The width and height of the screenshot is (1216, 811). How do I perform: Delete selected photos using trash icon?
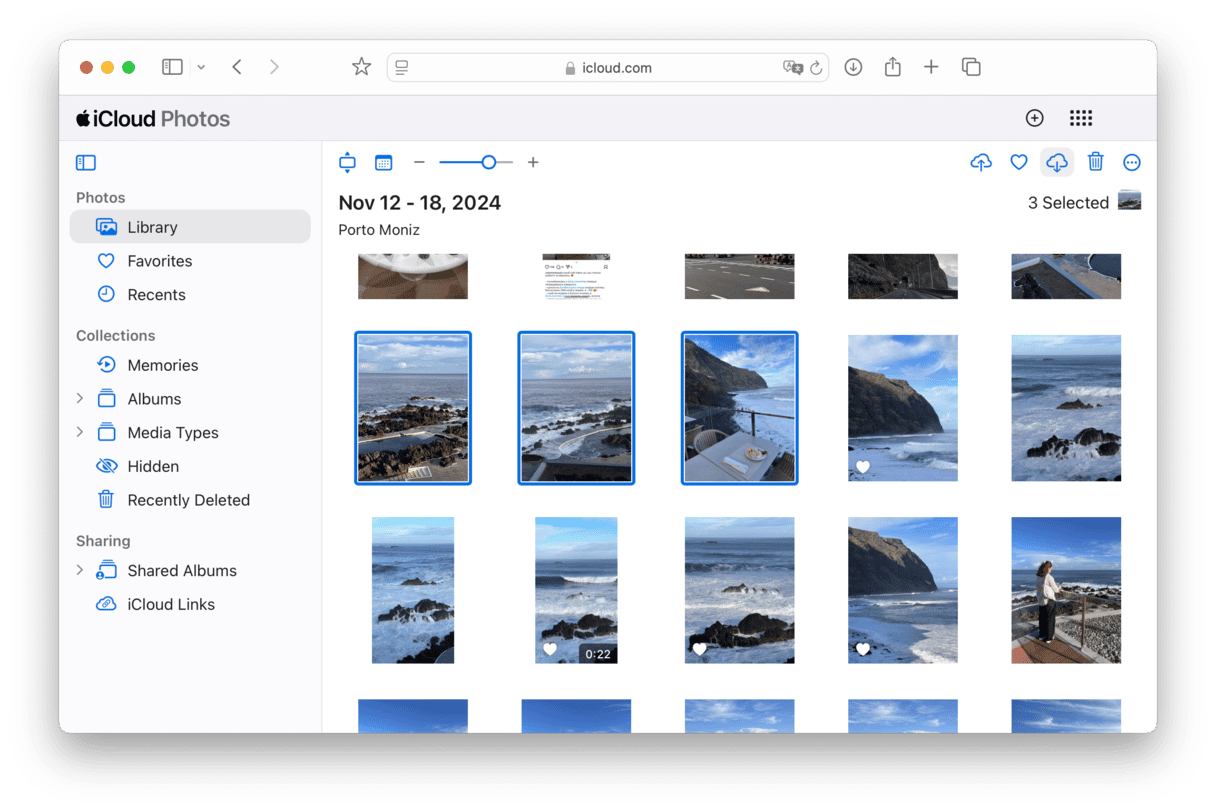[x=1096, y=163]
